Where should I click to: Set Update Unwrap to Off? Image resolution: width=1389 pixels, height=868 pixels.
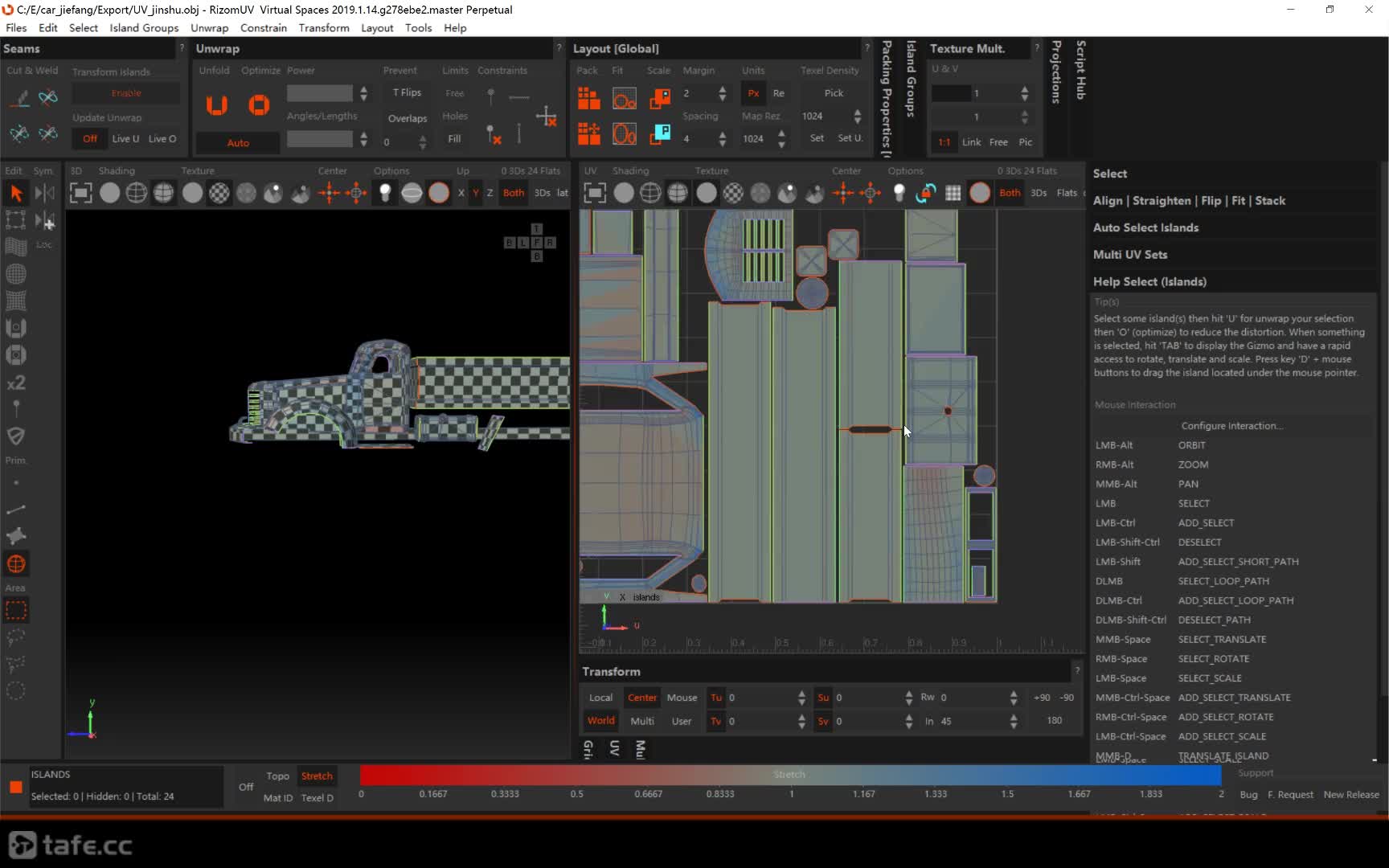(x=89, y=138)
